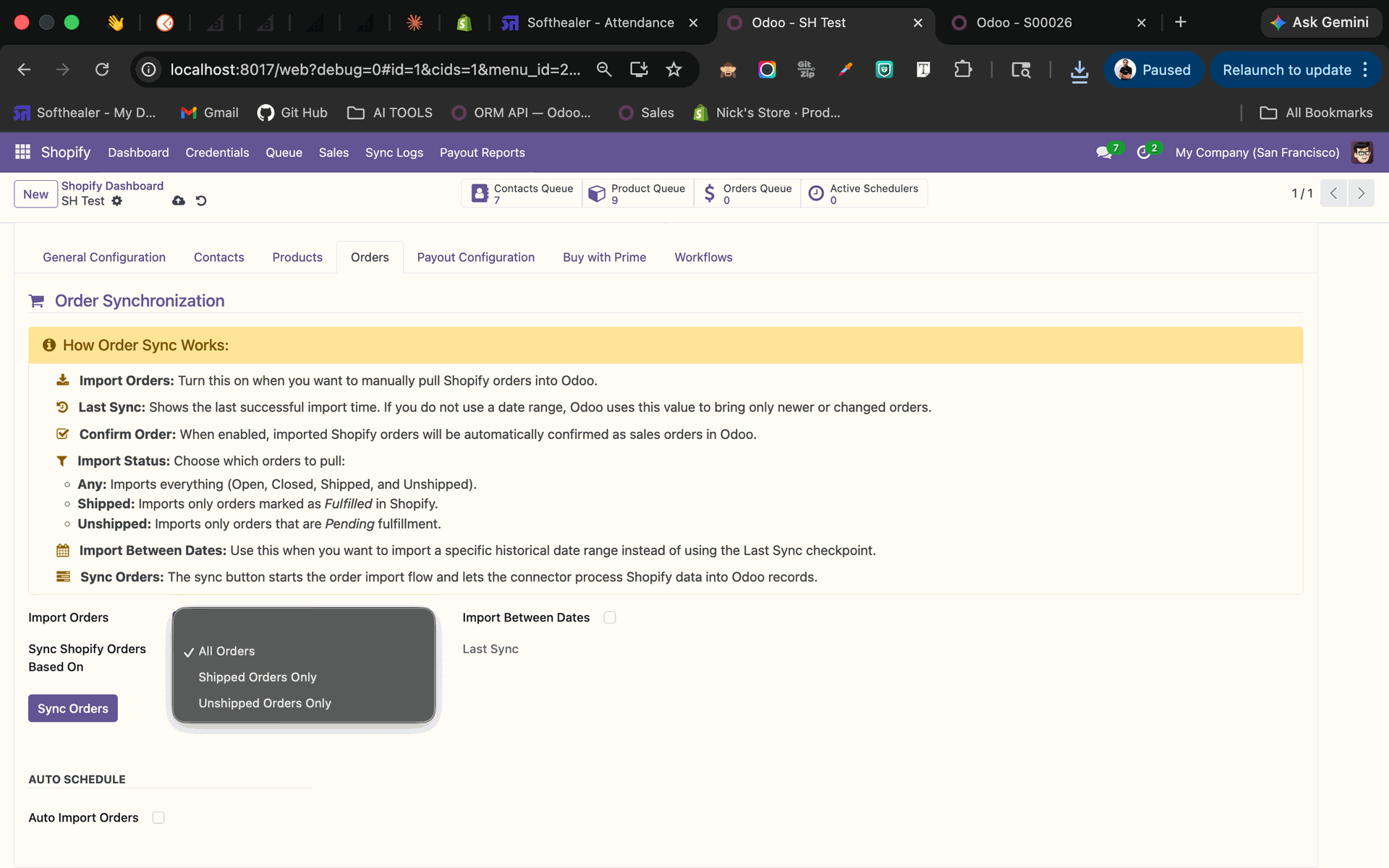
Task: Open the user avatar menu
Action: point(1362,152)
